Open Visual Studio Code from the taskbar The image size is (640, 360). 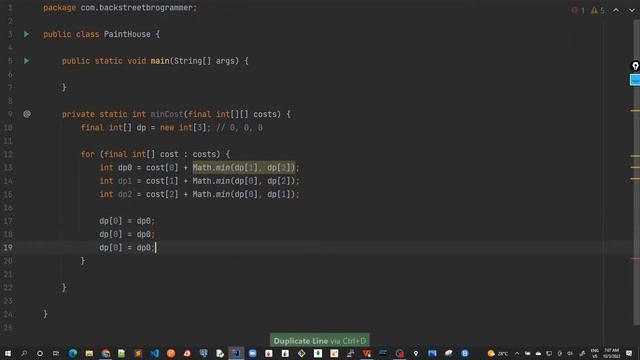(x=155, y=353)
